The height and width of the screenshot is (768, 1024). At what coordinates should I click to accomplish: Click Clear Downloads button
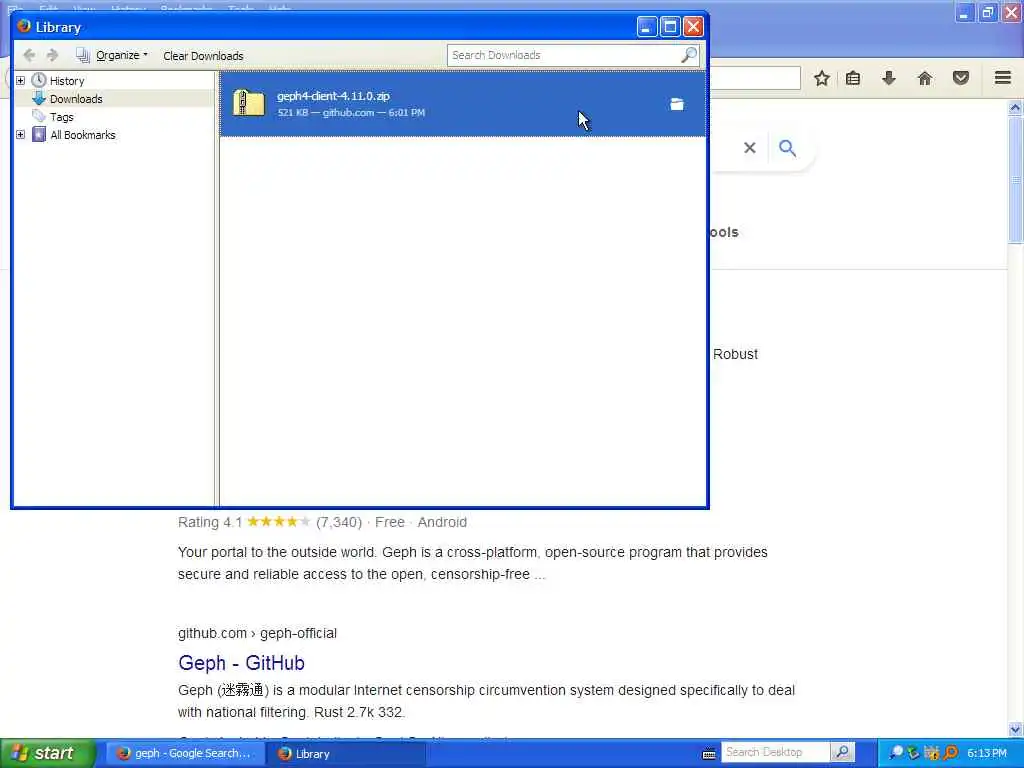[x=203, y=56]
